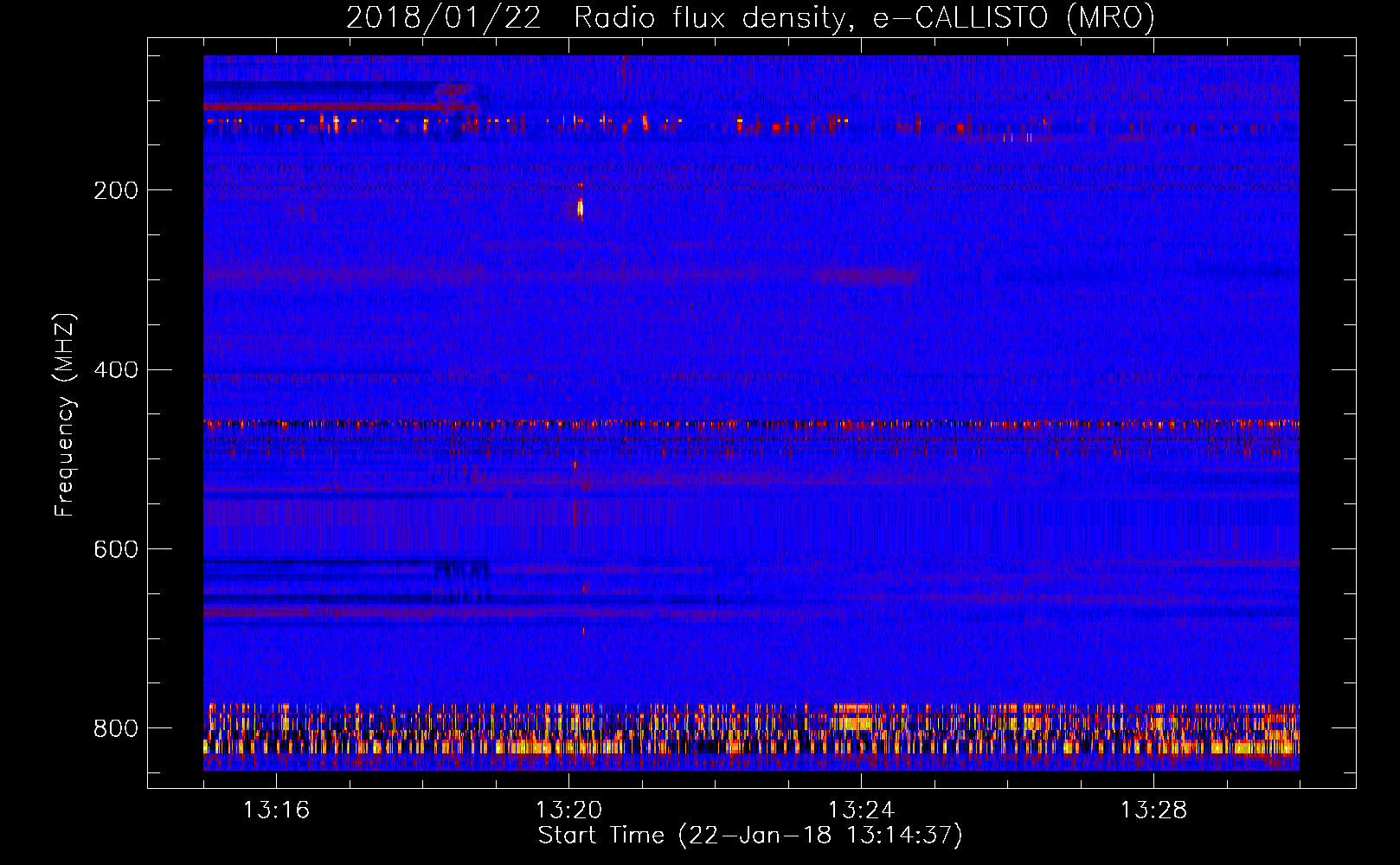Click the 13:20 time tick label
1400x865 pixels.
[x=568, y=811]
